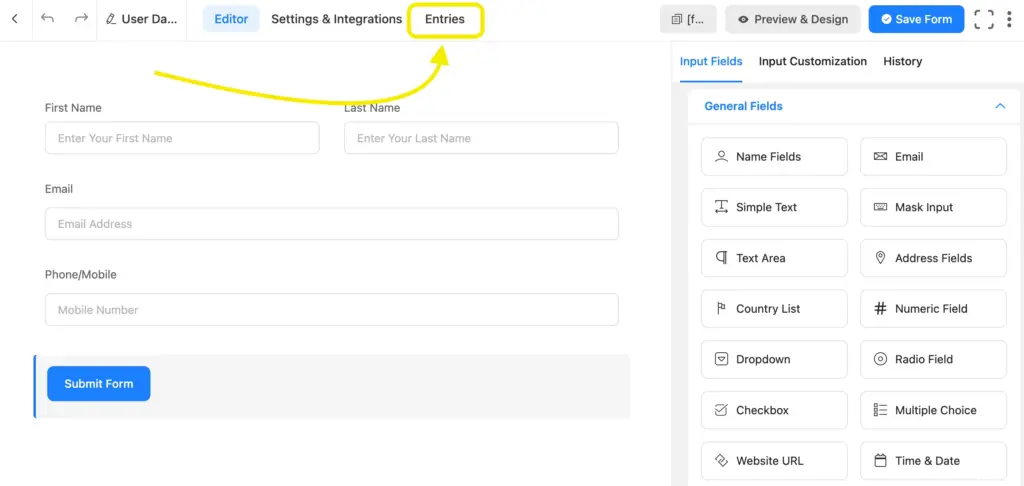Add the Simple Text field
Viewport: 1024px width, 486px height.
(774, 207)
